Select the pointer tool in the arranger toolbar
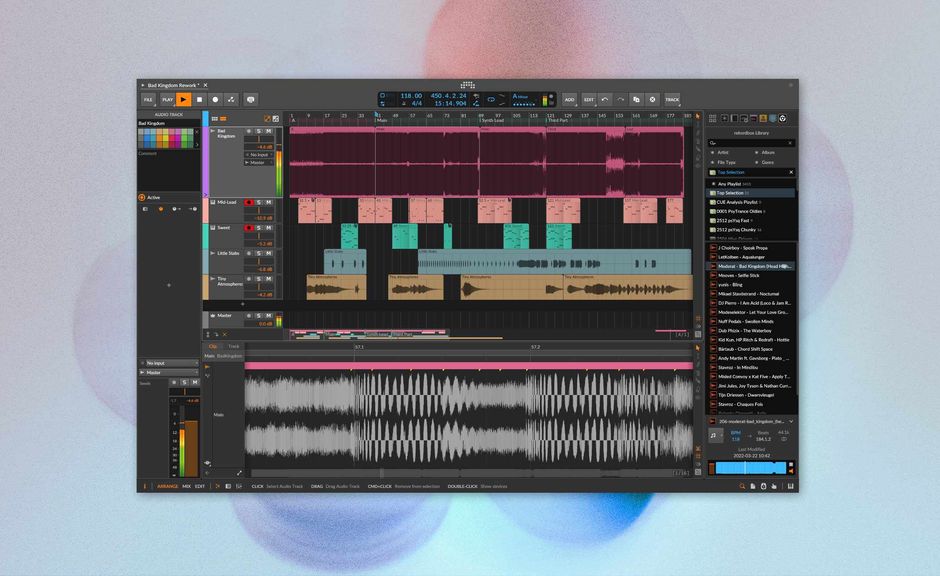This screenshot has width=940, height=576. click(697, 116)
